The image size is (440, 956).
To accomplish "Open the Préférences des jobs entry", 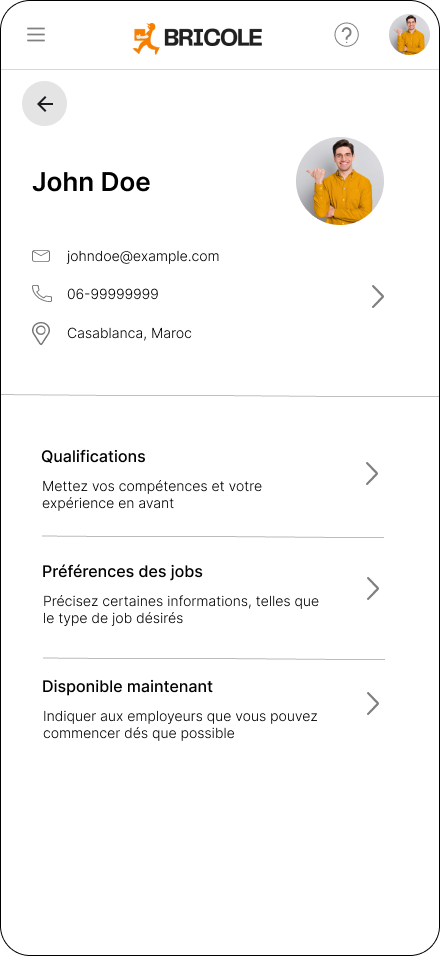I will click(x=213, y=594).
